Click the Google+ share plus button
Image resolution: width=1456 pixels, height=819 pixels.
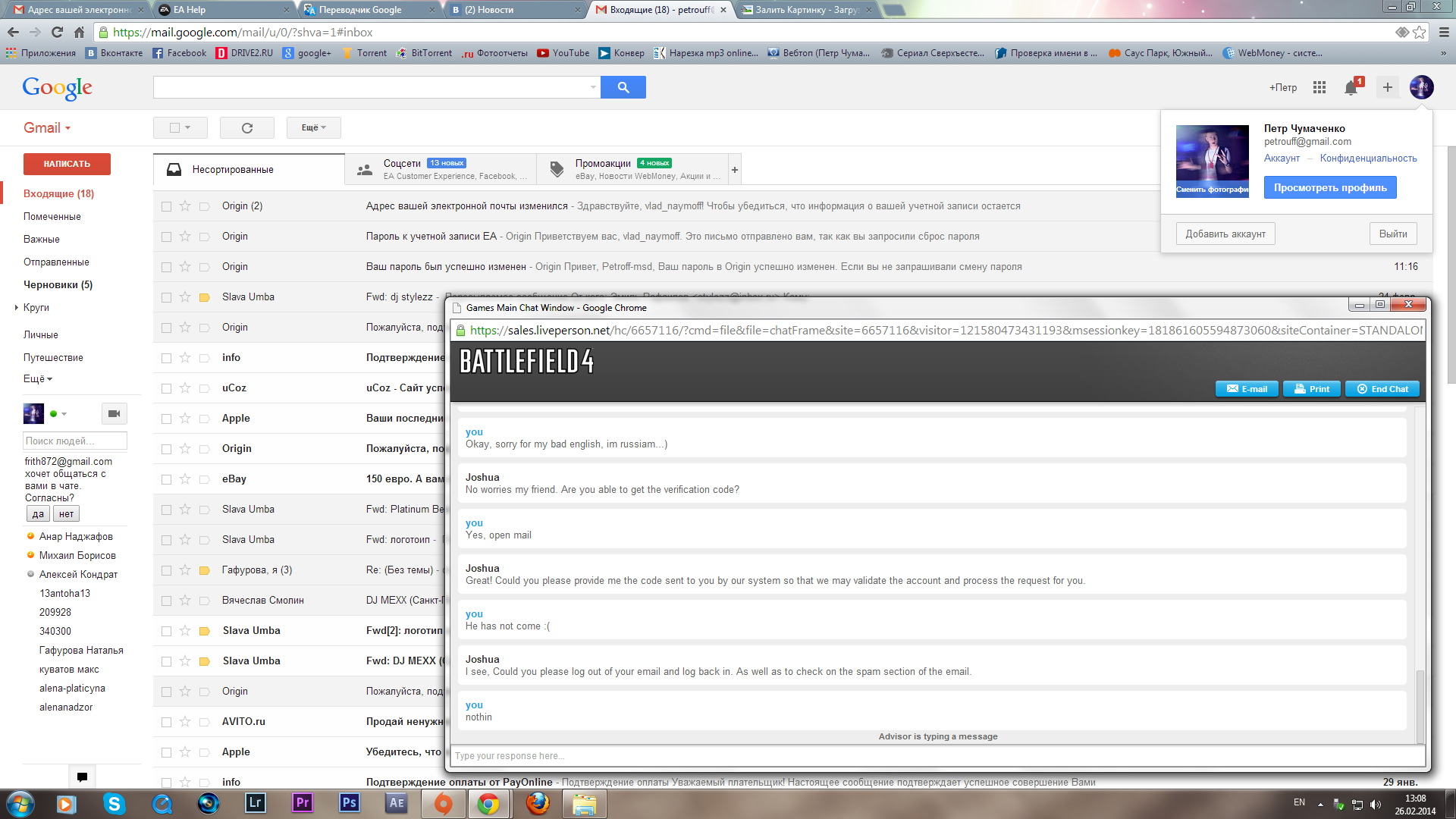tap(1387, 87)
